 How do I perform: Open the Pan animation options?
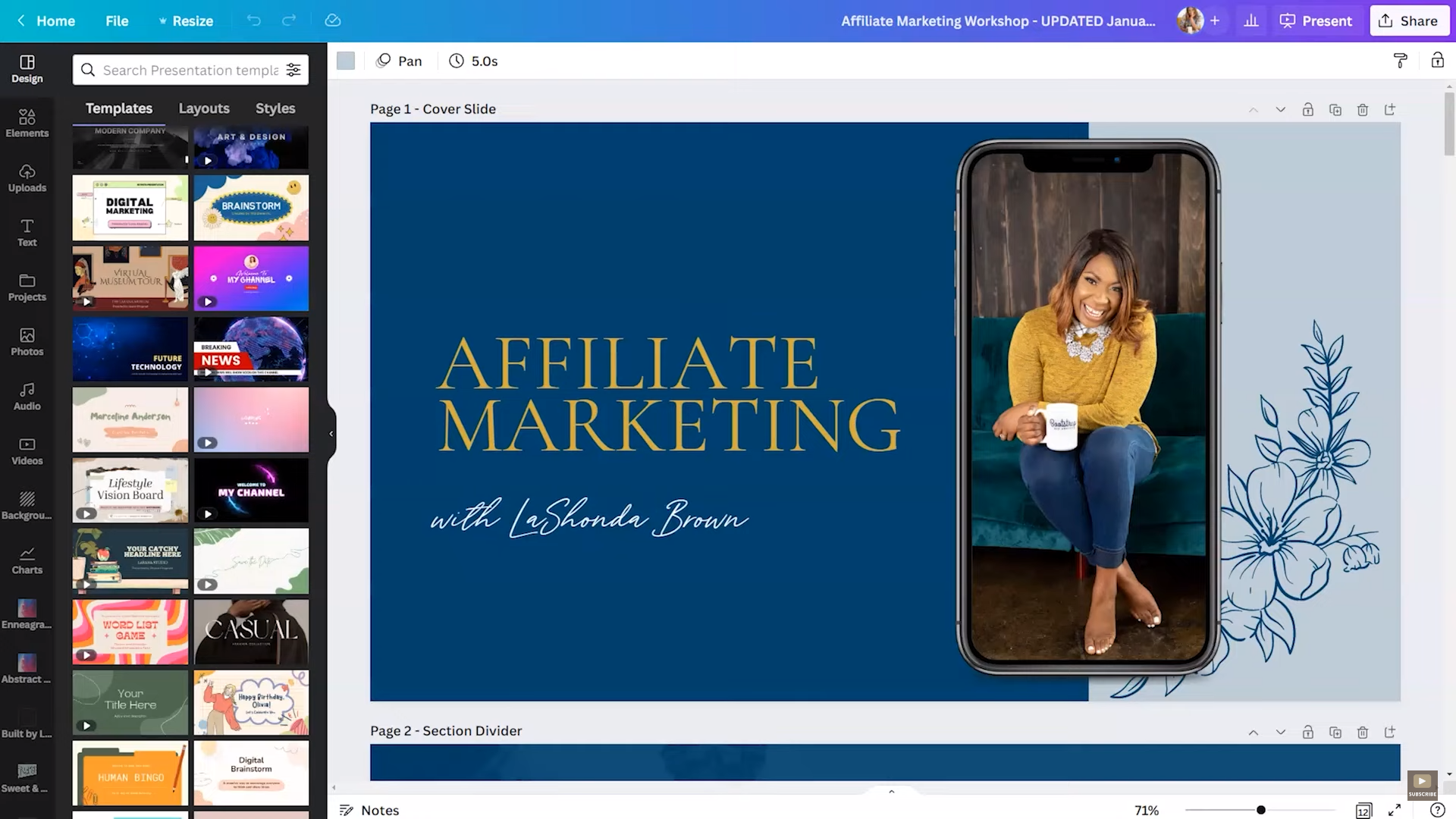(400, 61)
